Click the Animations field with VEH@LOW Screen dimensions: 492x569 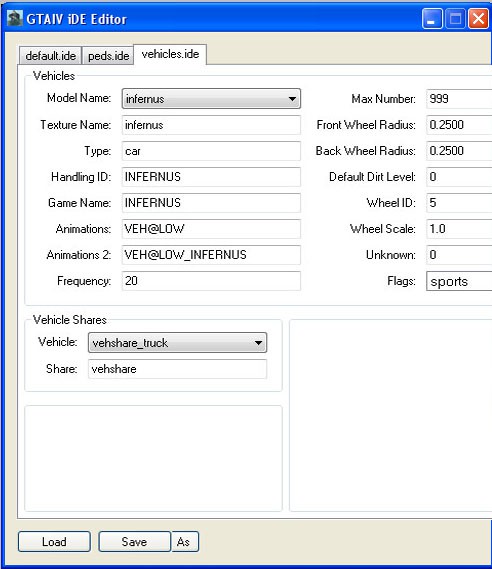pyautogui.click(x=211, y=229)
